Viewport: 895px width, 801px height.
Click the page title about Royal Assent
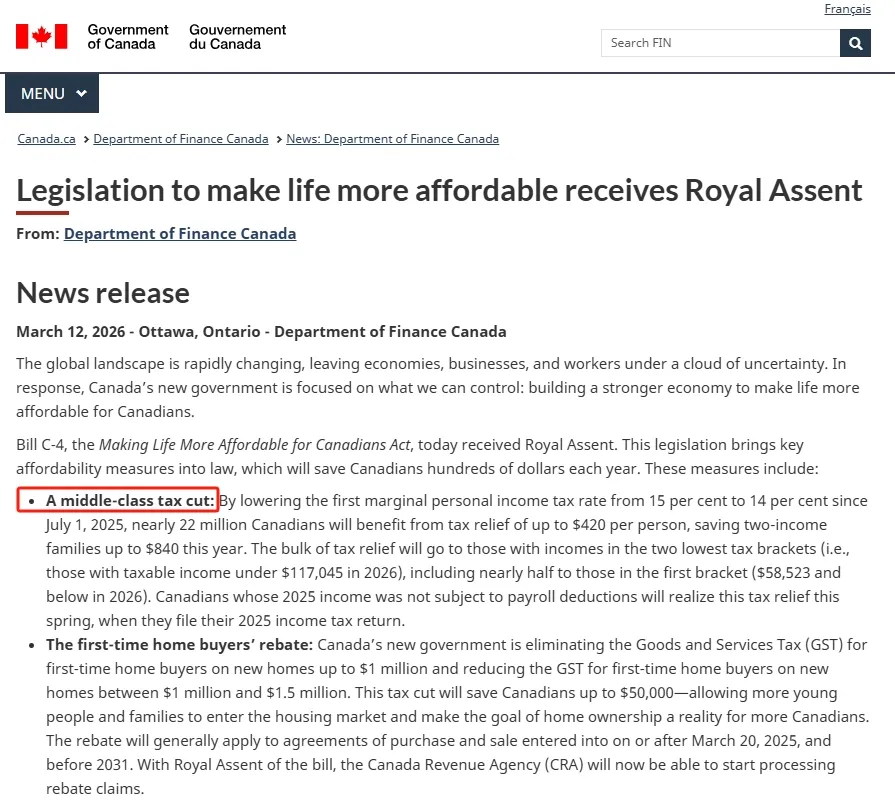[439, 190]
